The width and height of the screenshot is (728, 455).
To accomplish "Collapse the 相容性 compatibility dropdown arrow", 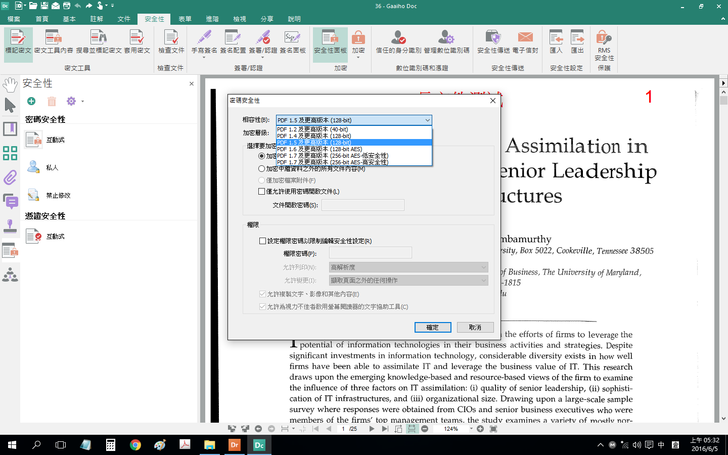I will pyautogui.click(x=427, y=120).
